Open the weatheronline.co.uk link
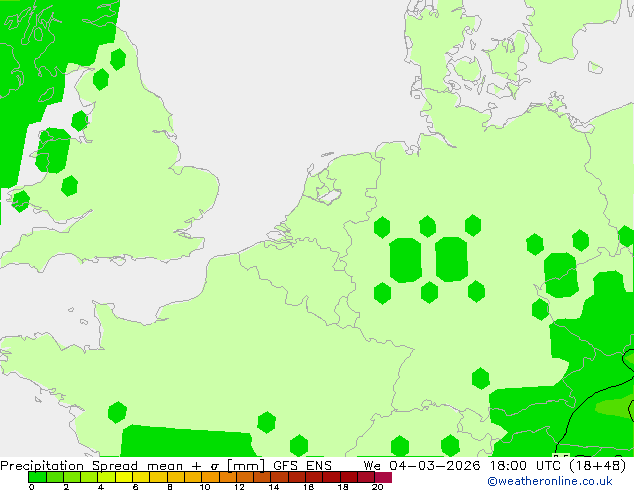The image size is (634, 490). coord(550,481)
